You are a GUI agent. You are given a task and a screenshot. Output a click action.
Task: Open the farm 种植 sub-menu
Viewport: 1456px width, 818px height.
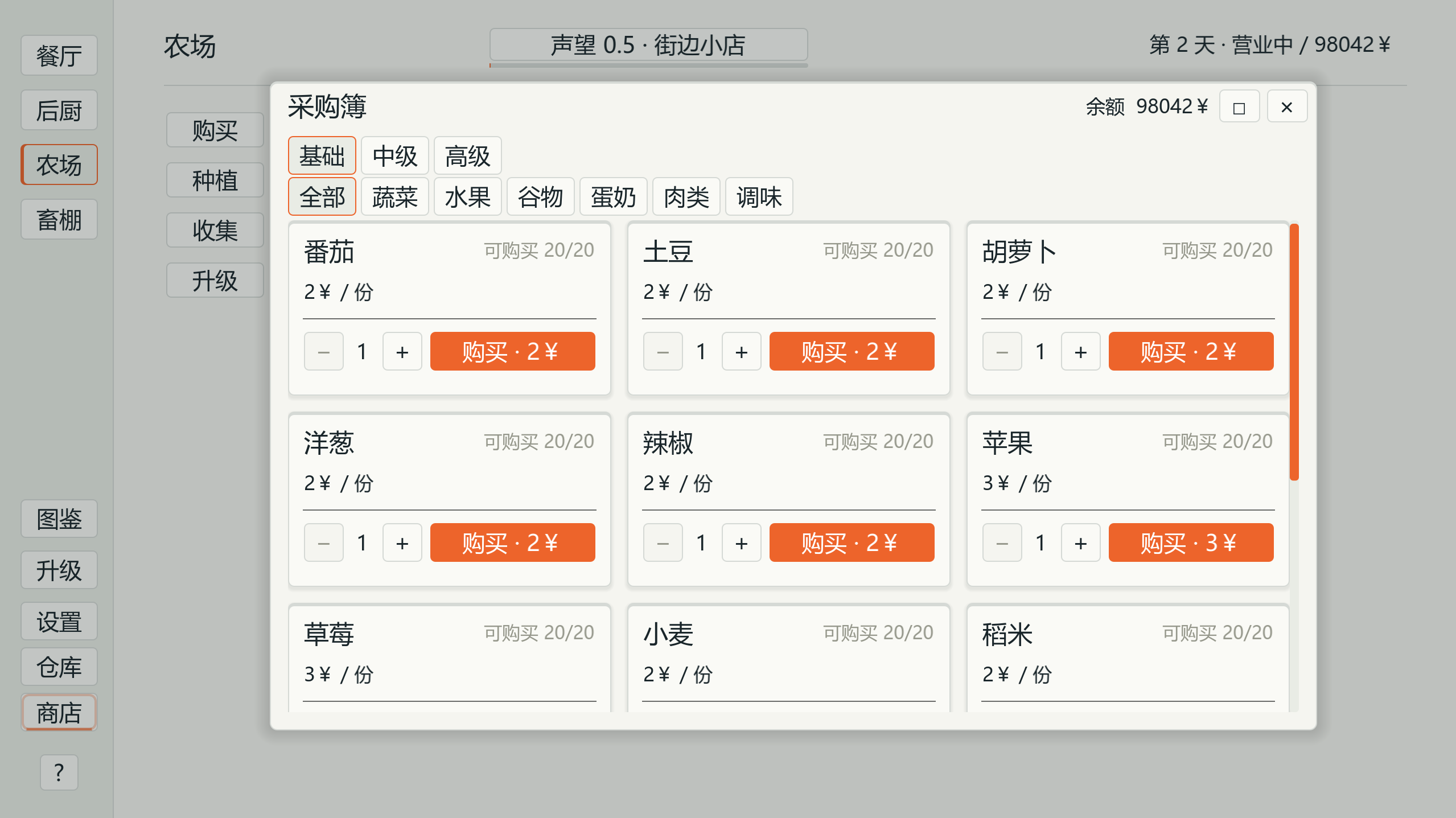(x=215, y=180)
